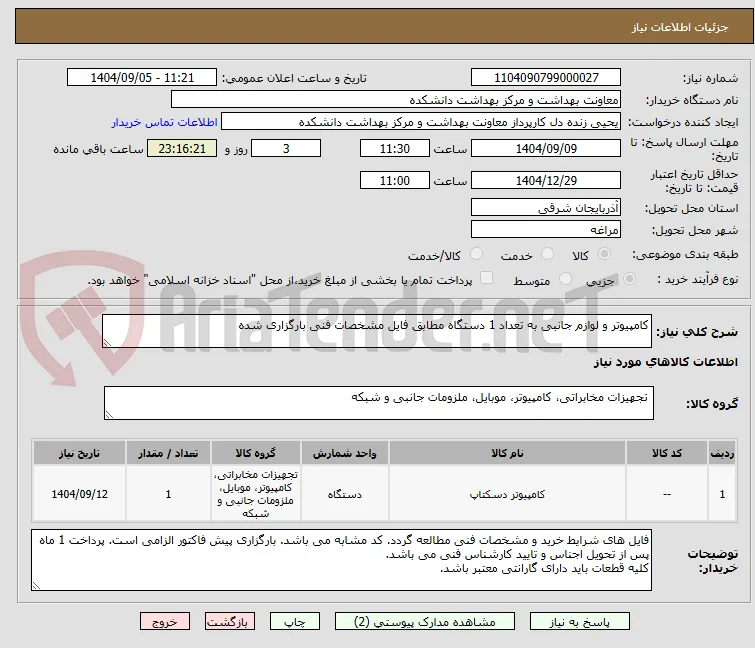The width and height of the screenshot is (755, 648).
Task: Click the نام کالا column header
Action: click(507, 453)
